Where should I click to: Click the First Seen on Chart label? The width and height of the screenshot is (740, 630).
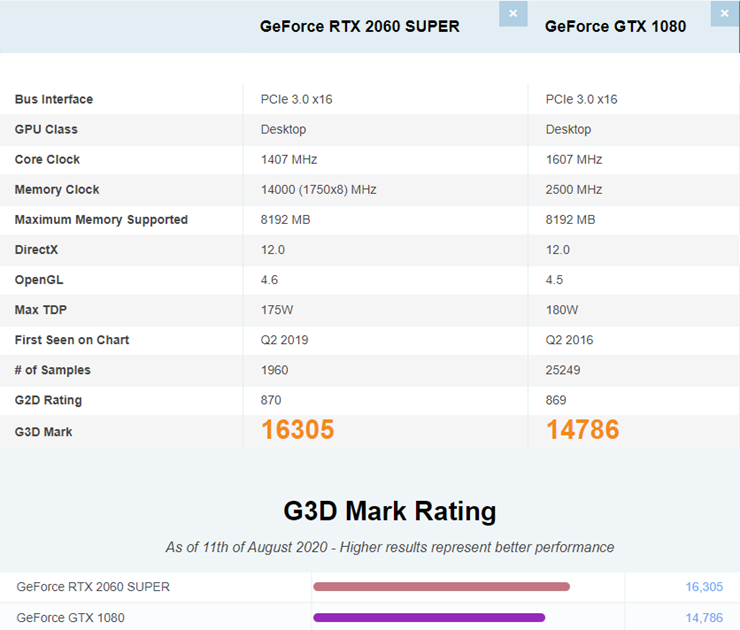click(x=72, y=340)
